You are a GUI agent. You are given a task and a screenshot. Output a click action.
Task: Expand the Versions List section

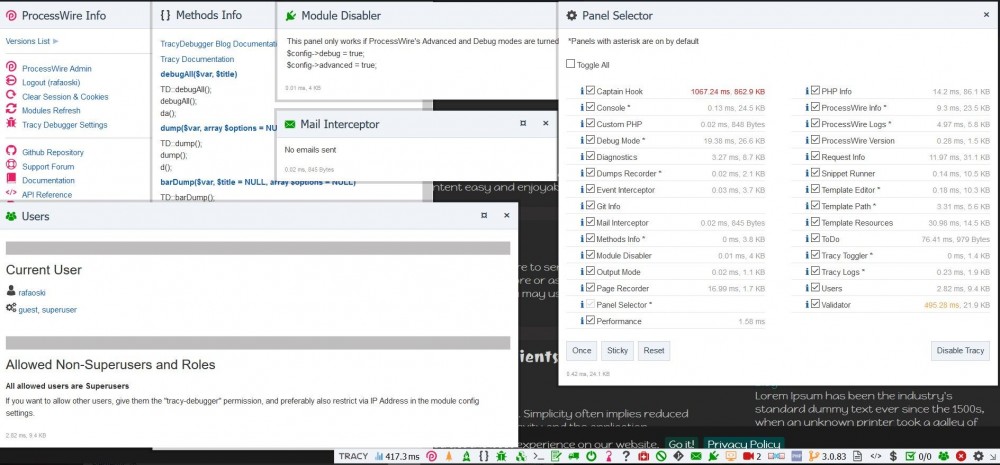(x=32, y=42)
